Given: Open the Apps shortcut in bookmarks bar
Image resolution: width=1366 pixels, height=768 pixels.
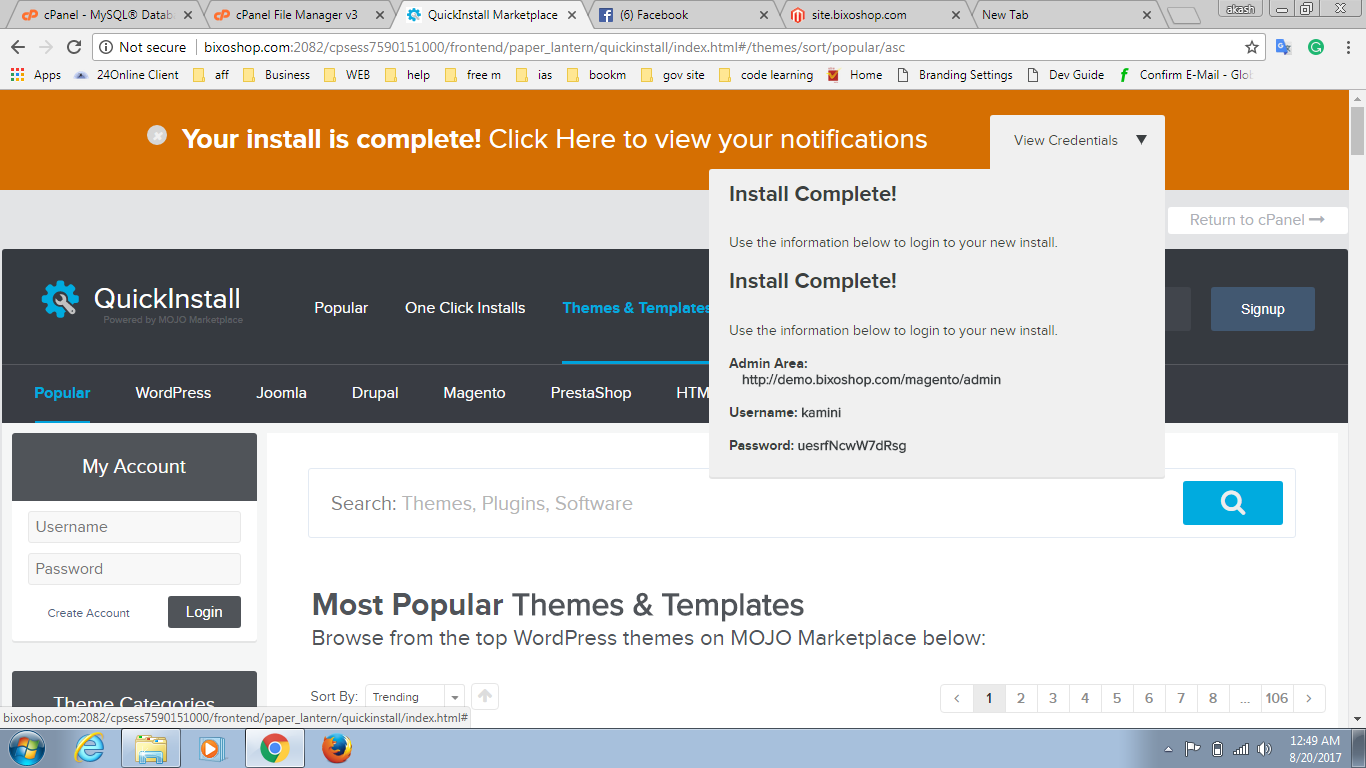Looking at the screenshot, I should (36, 75).
